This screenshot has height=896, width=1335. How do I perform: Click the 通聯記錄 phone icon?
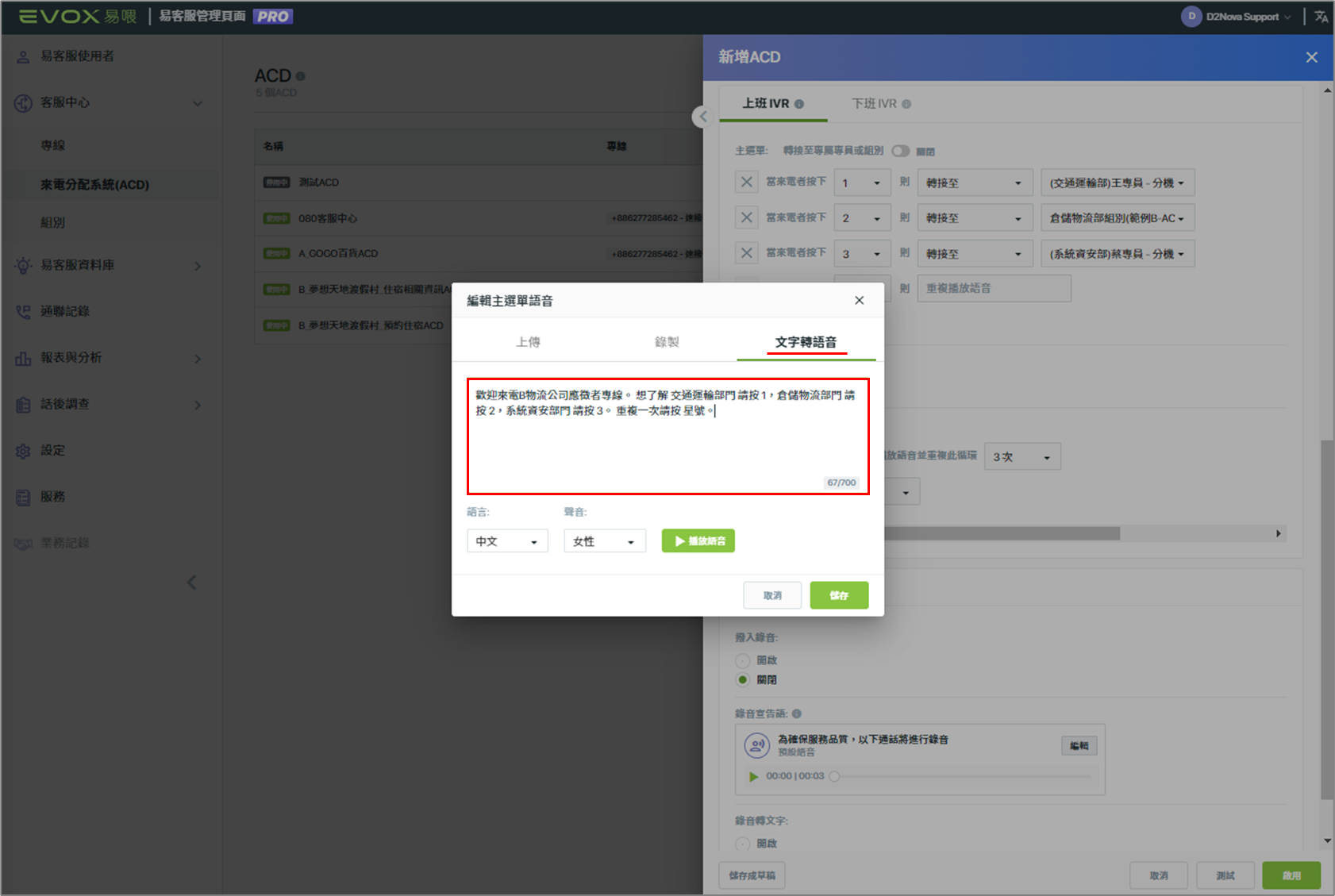tap(23, 312)
